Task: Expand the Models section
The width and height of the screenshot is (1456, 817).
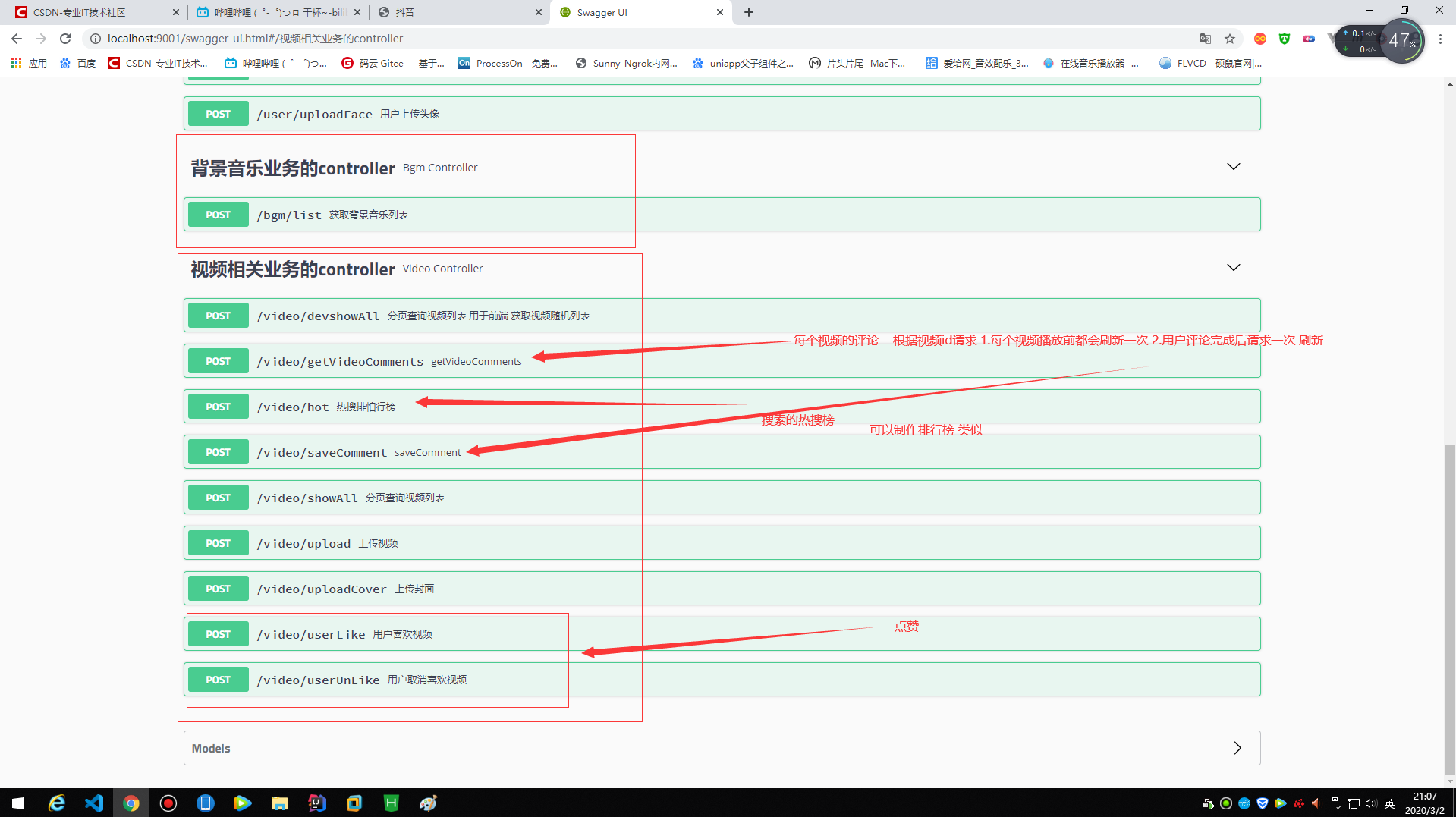Action: [x=722, y=748]
